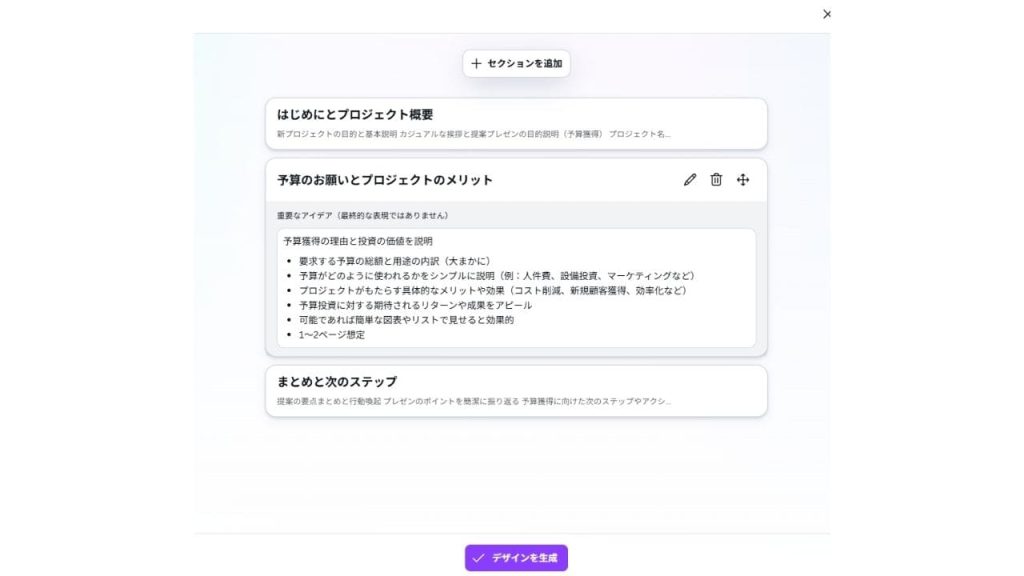The width and height of the screenshot is (1024, 576).
Task: Click the 1〜2ページ想定 bullet line
Action: [x=332, y=335]
